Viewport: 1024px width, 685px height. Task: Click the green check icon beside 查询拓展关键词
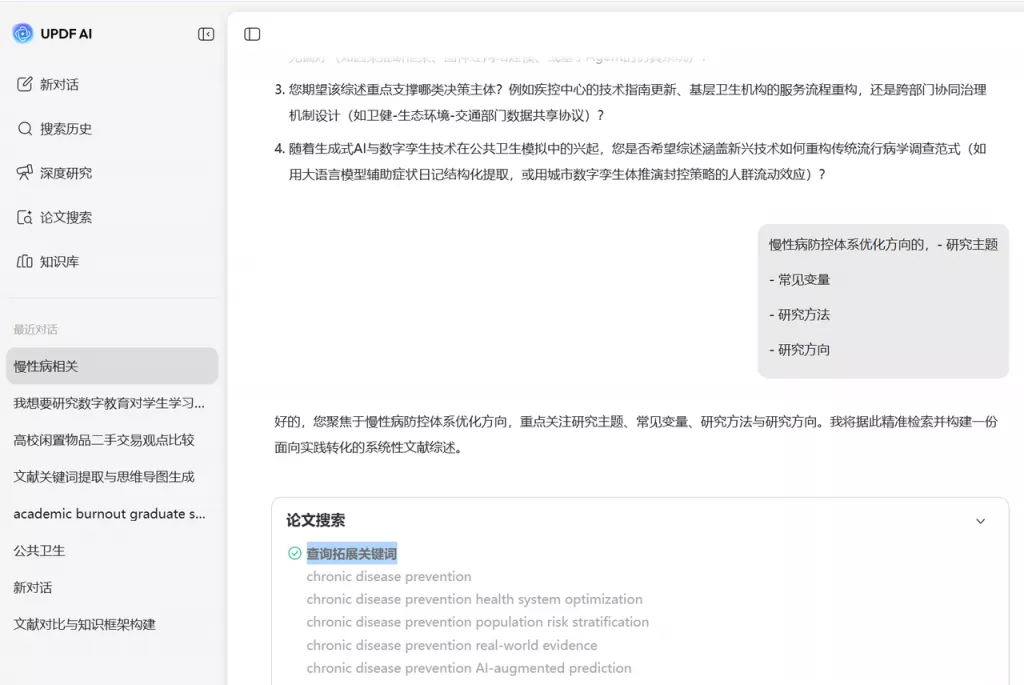pos(294,553)
